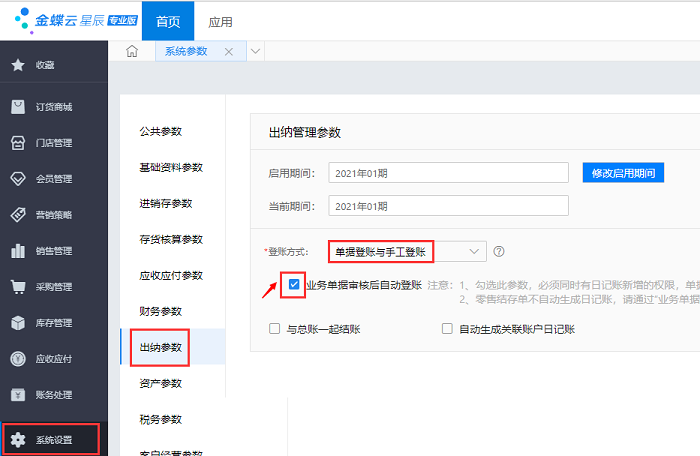700x456 pixels.
Task: Uncheck 业务单据审核后自动登账 checkbox
Action: coord(294,284)
